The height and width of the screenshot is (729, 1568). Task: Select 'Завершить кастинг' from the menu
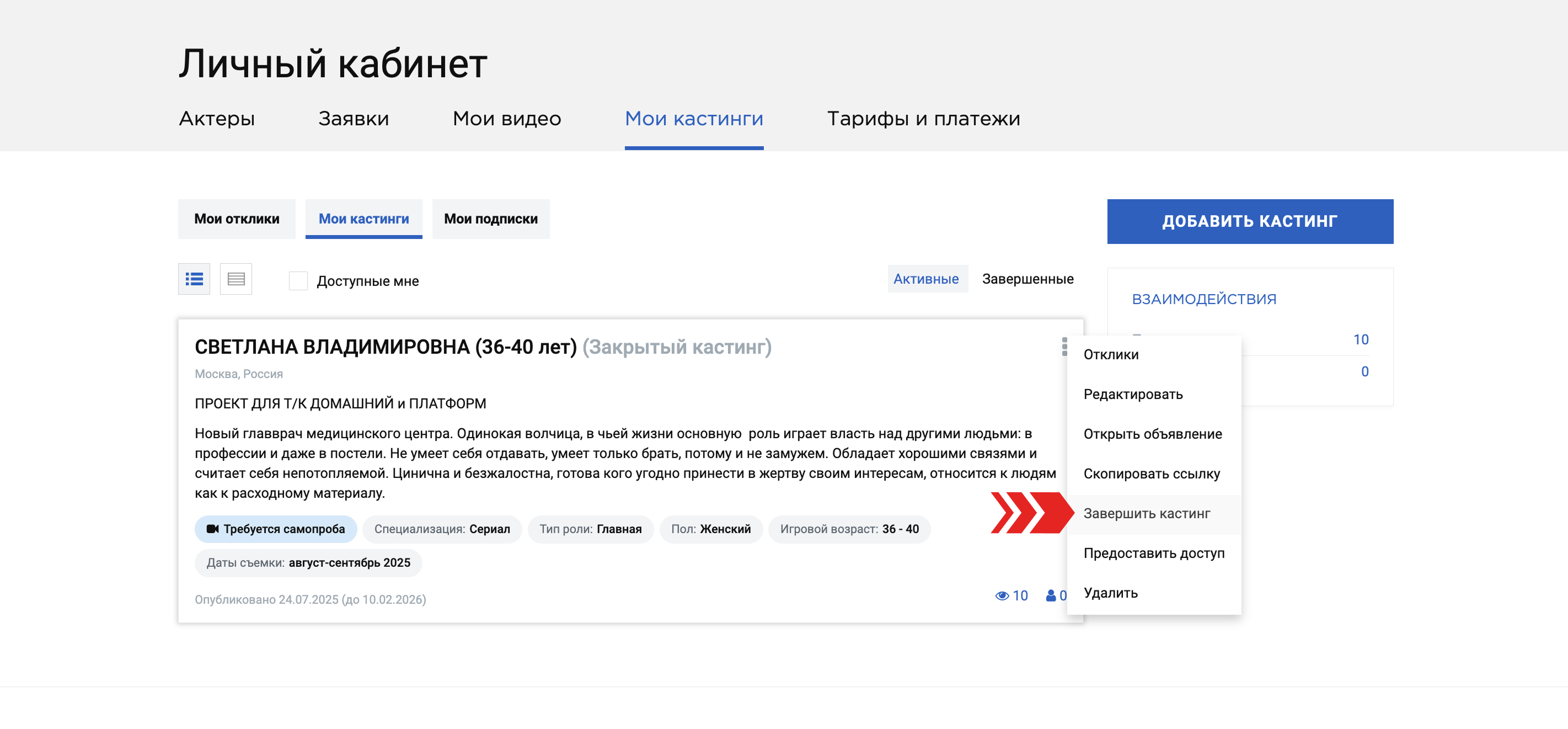pos(1146,513)
